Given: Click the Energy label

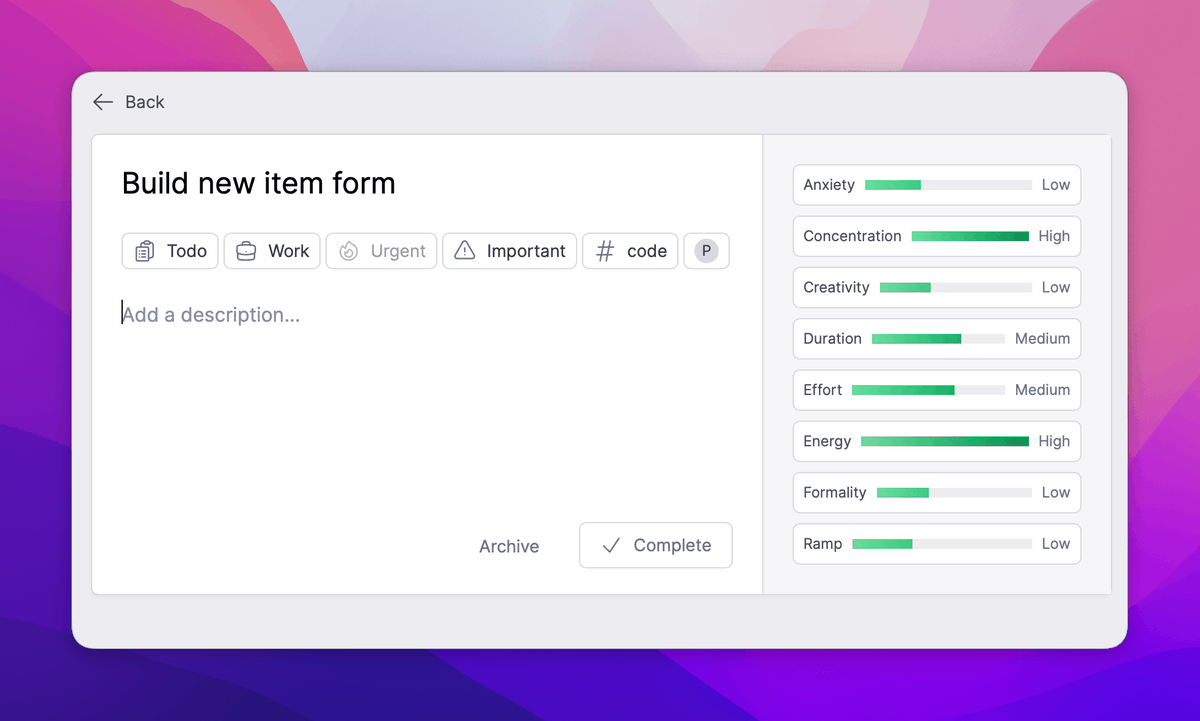Looking at the screenshot, I should coord(827,441).
